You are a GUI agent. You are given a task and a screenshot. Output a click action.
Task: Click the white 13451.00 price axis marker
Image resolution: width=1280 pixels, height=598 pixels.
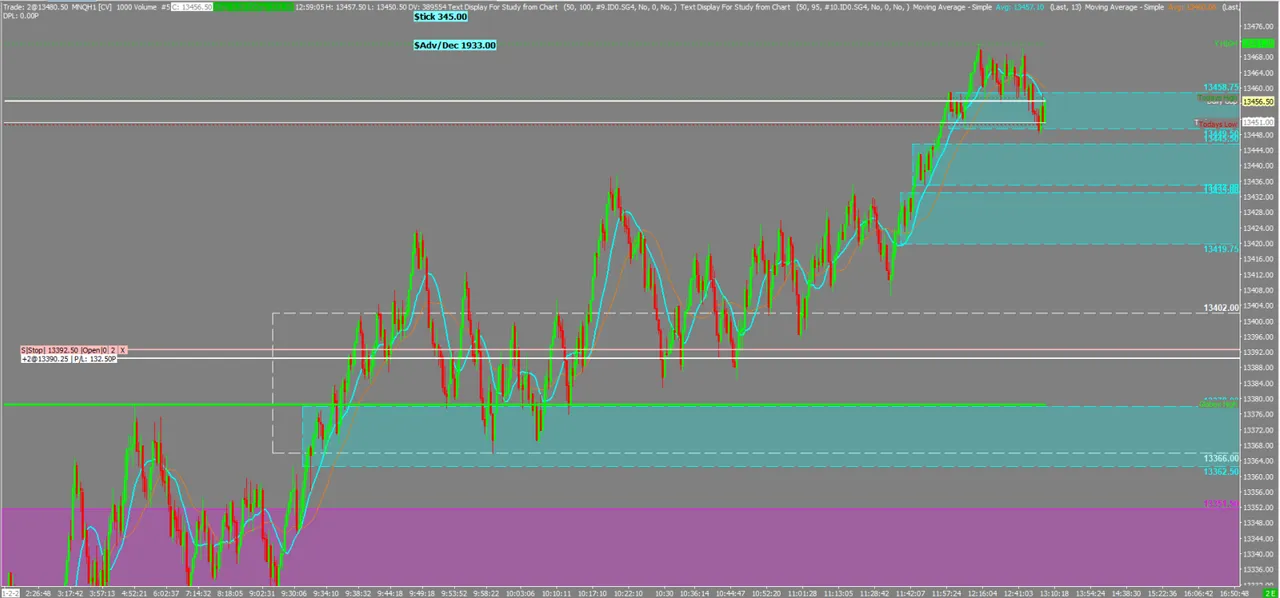point(1258,122)
